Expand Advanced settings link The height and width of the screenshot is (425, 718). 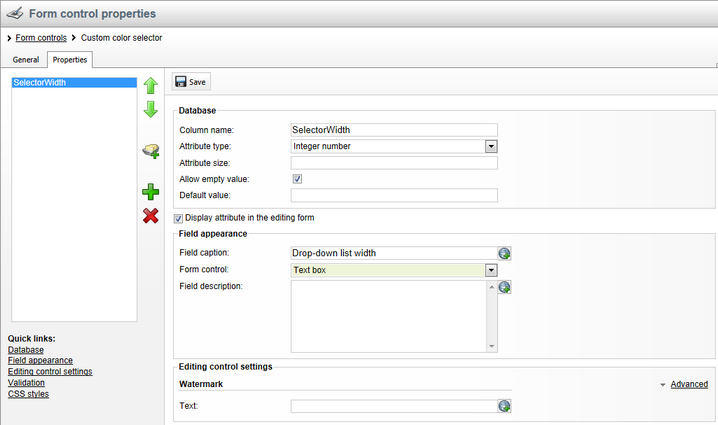688,384
